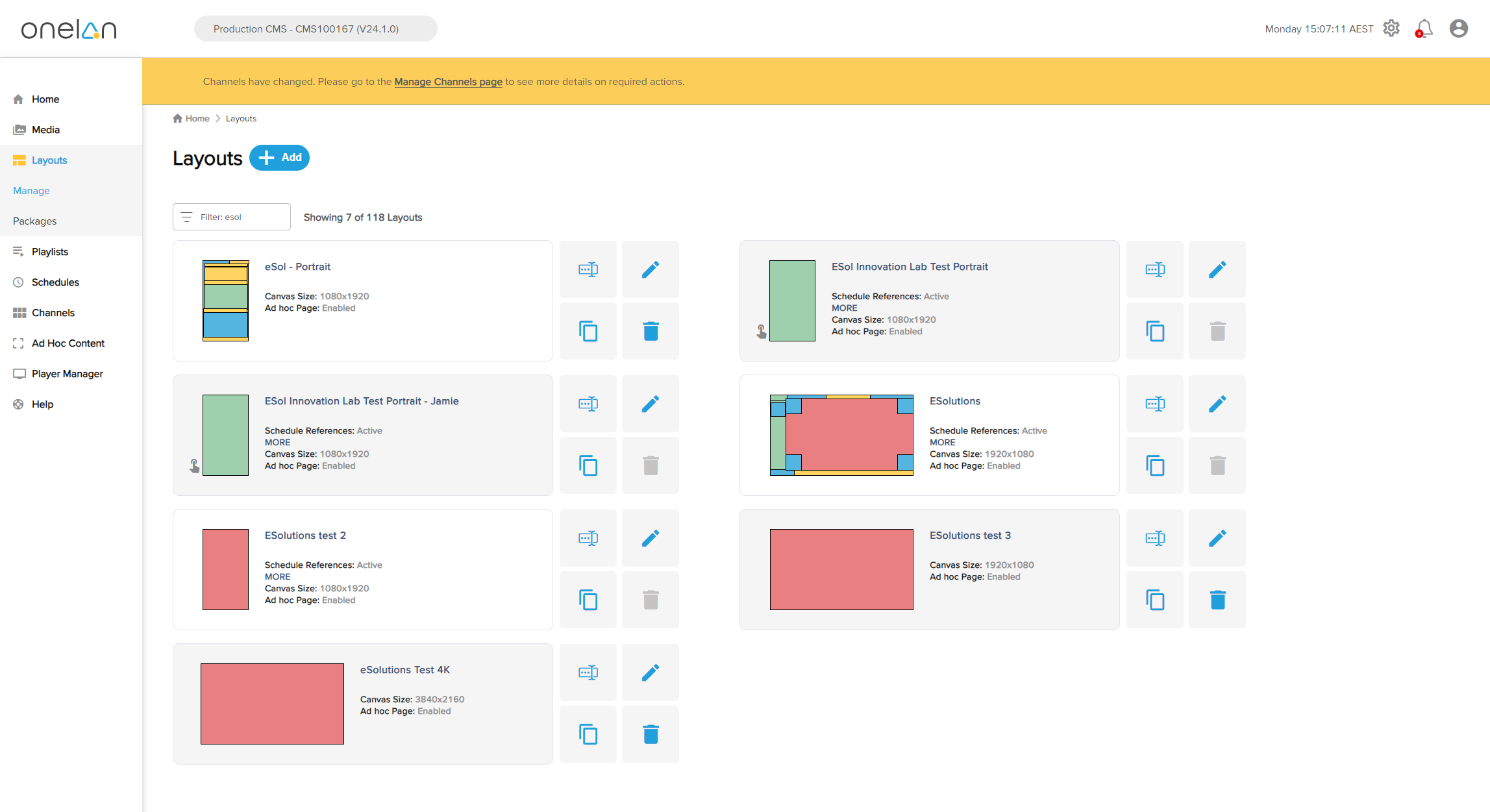Edit the ESolutions layout with pencil icon
Image resolution: width=1490 pixels, height=812 pixels.
(1217, 404)
